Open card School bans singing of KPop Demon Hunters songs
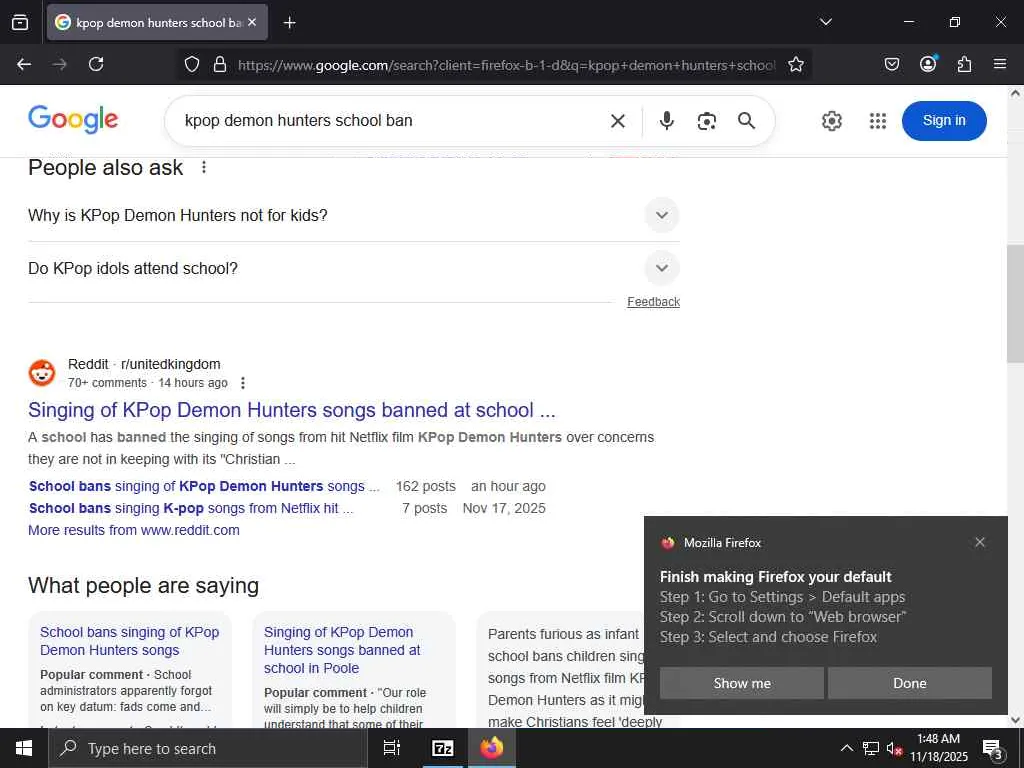1024x768 pixels. pos(129,641)
